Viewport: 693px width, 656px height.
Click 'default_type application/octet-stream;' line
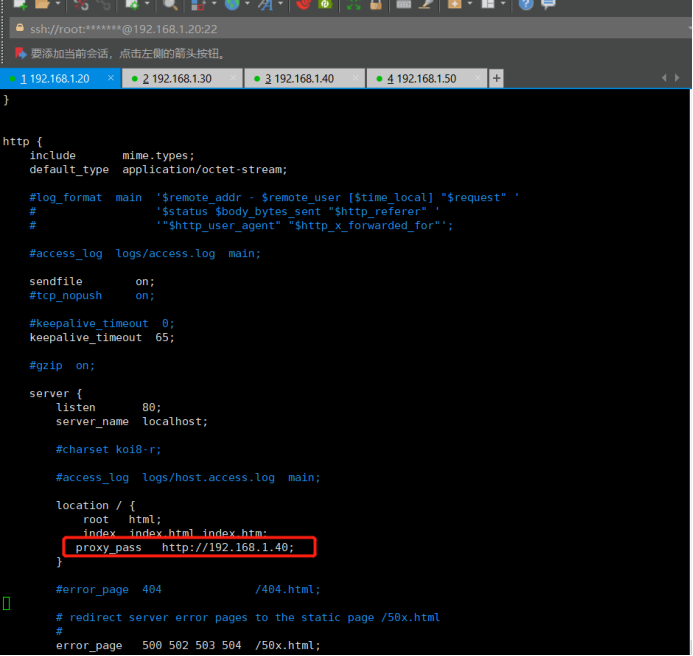[158, 169]
